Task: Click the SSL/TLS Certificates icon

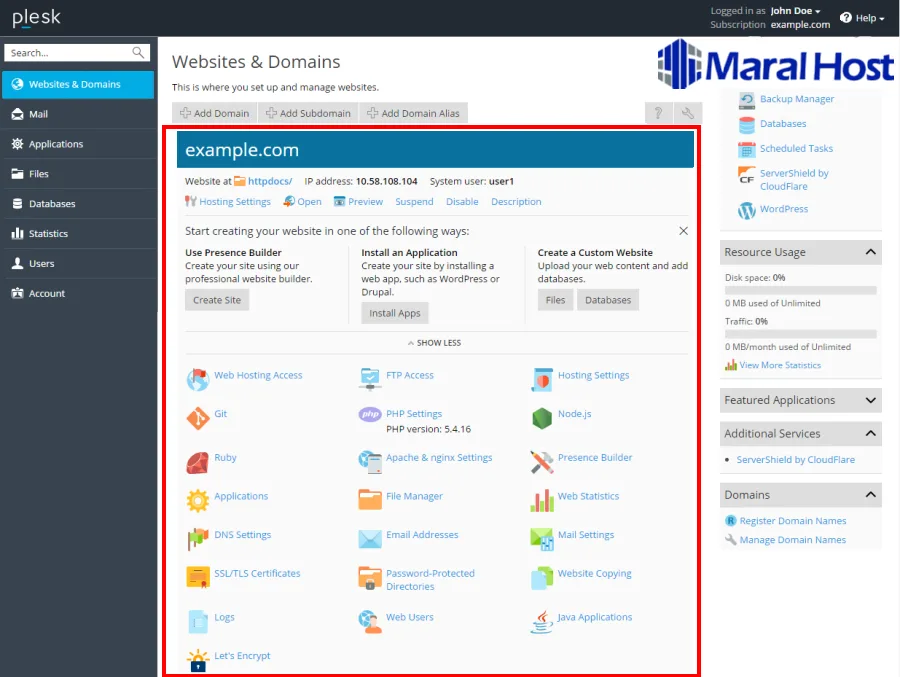Action: click(197, 578)
